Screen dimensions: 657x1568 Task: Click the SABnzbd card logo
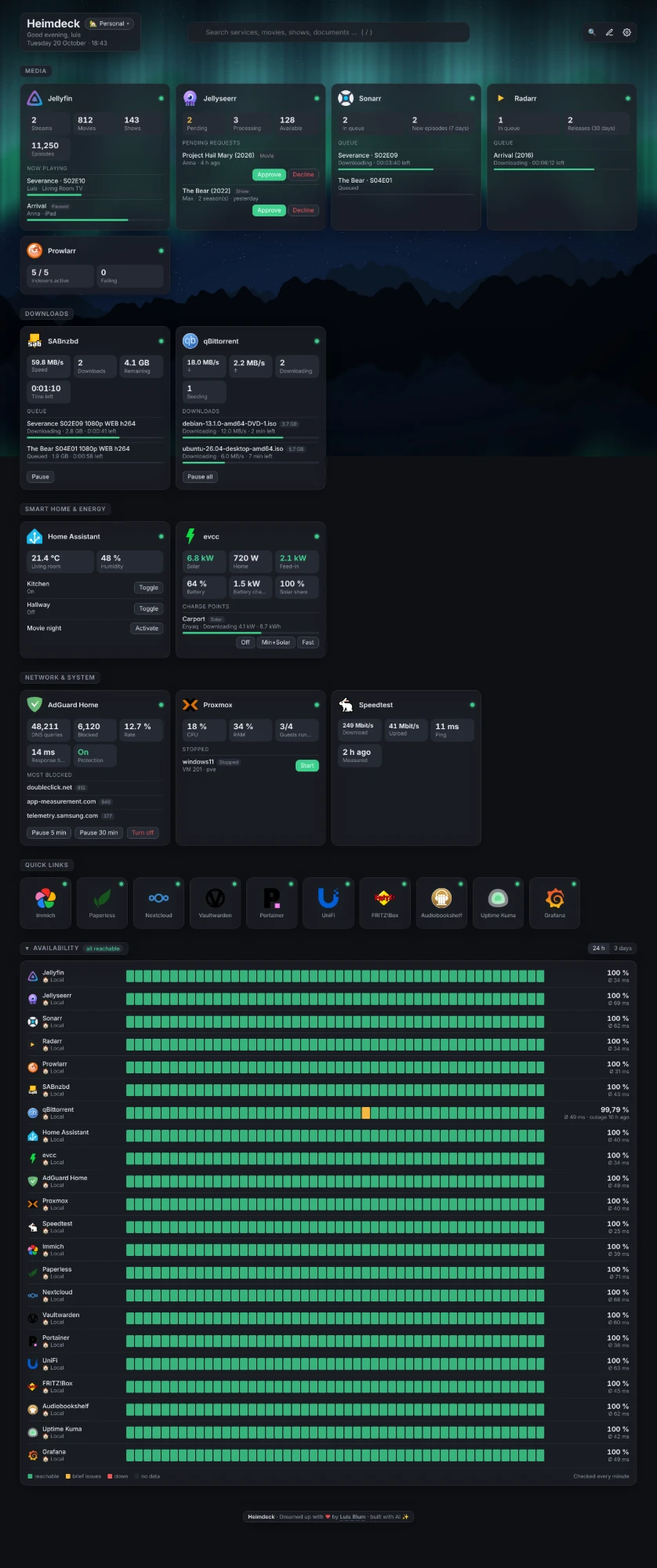34,341
